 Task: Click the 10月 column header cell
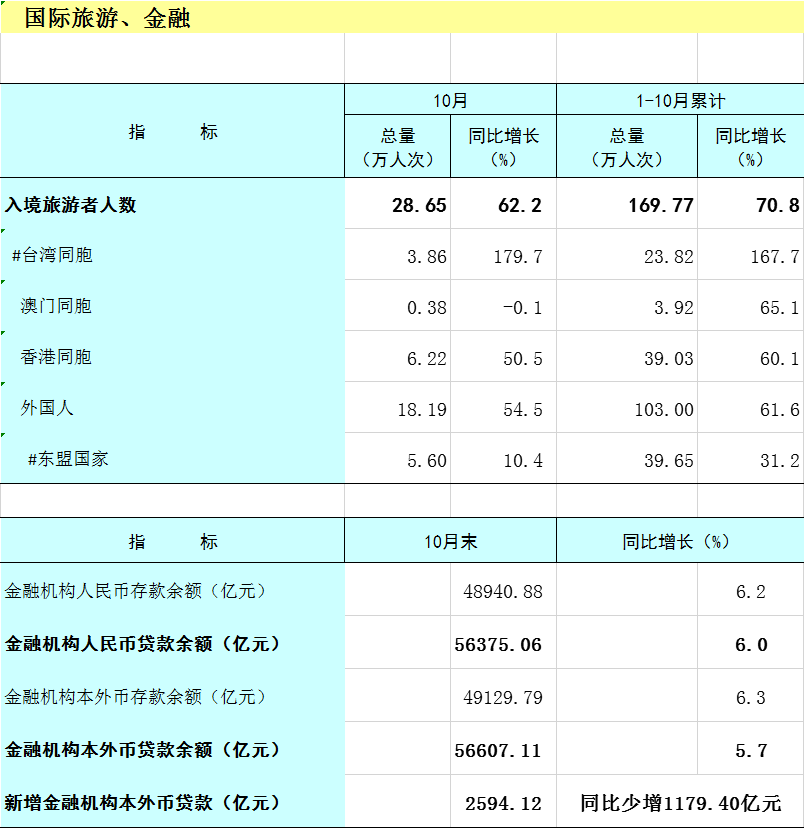click(x=450, y=100)
